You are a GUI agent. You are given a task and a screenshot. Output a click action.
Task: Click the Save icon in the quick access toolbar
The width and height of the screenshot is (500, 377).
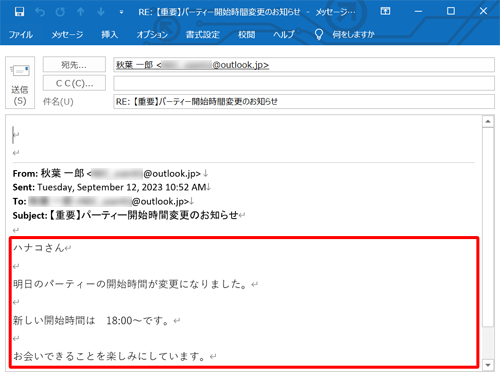click(x=19, y=12)
